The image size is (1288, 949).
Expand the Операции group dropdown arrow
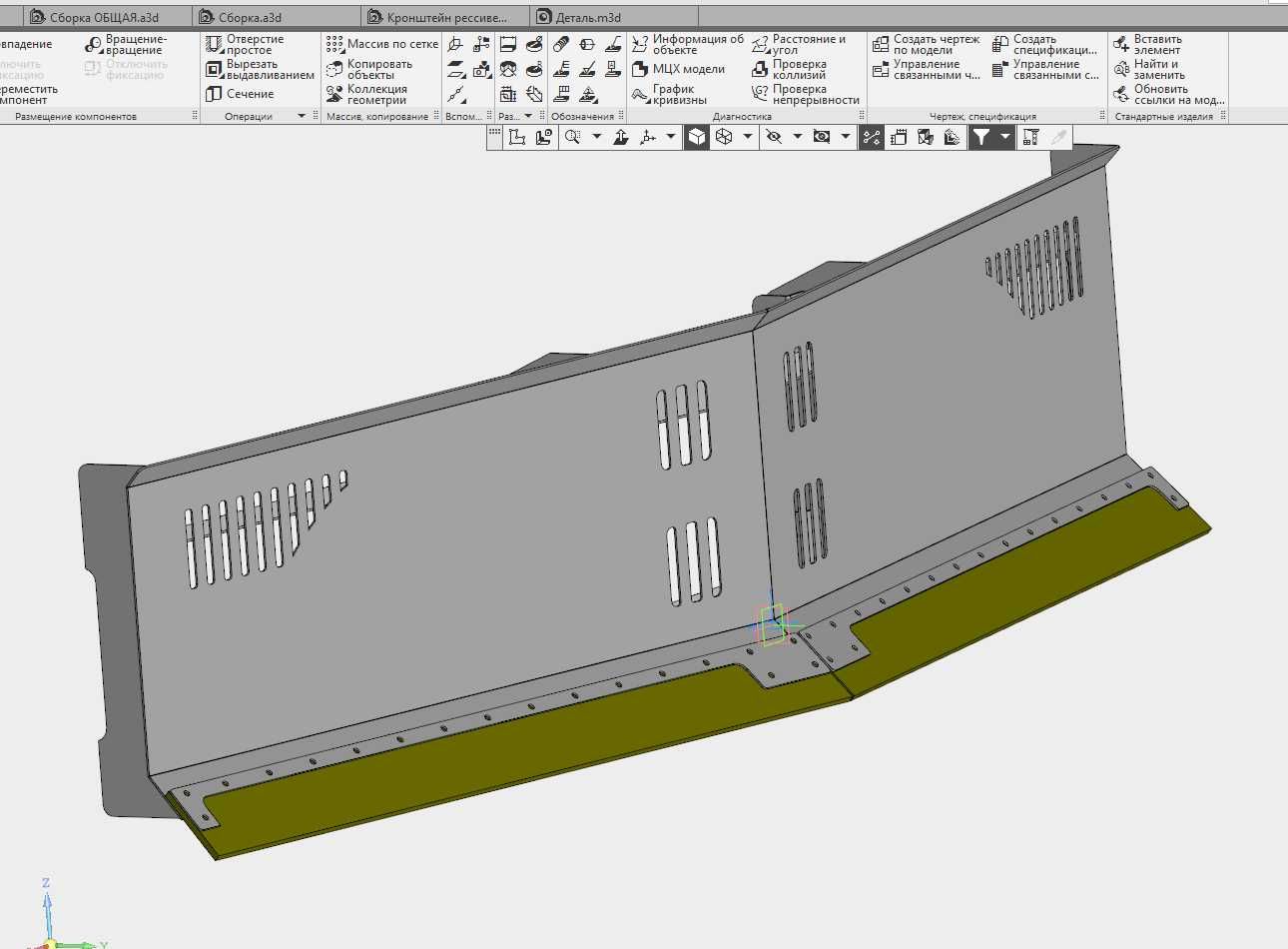(302, 117)
